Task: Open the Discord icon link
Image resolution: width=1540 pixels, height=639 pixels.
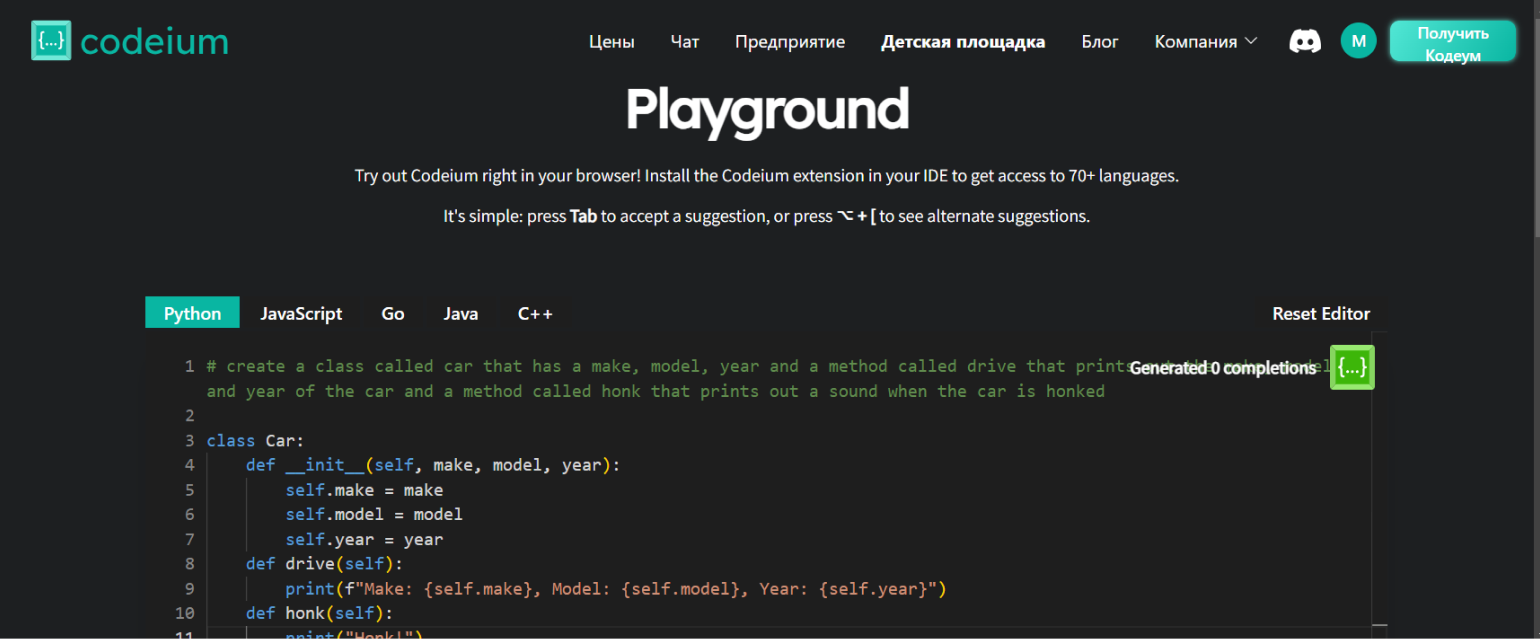Action: (x=1304, y=41)
